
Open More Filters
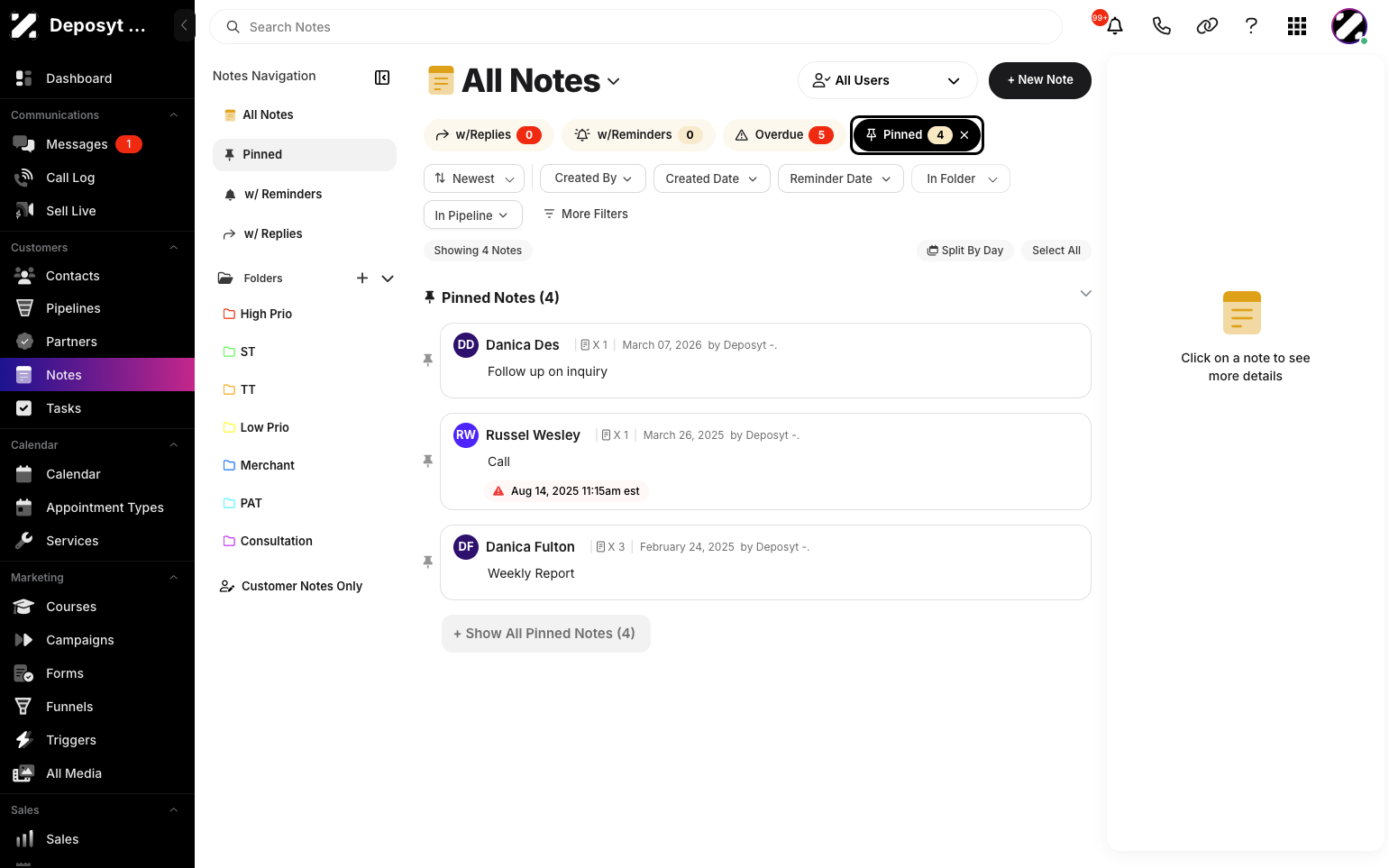pos(586,214)
